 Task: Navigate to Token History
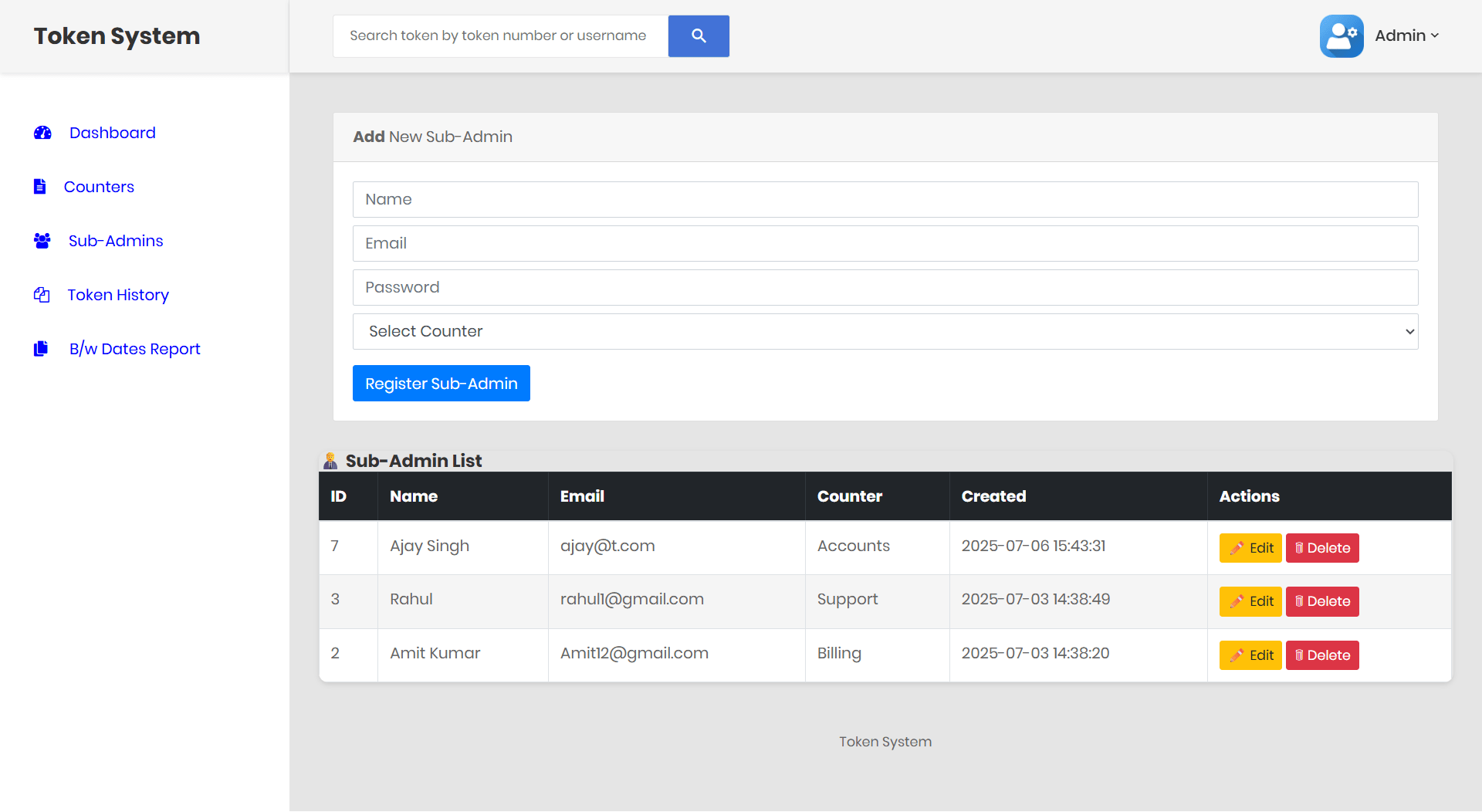point(117,294)
